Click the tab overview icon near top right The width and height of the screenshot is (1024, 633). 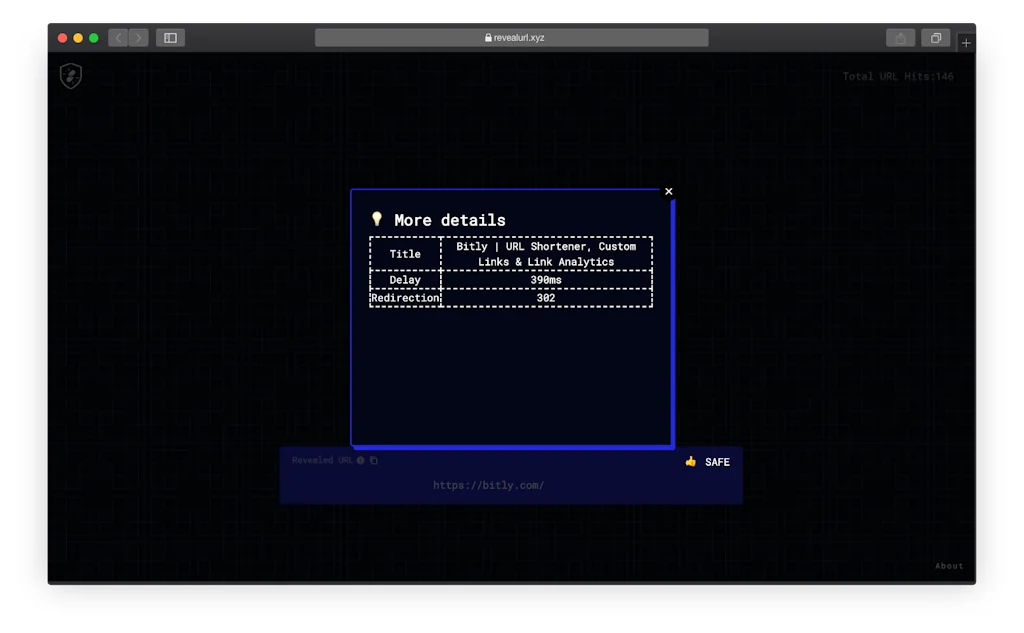[x=936, y=37]
